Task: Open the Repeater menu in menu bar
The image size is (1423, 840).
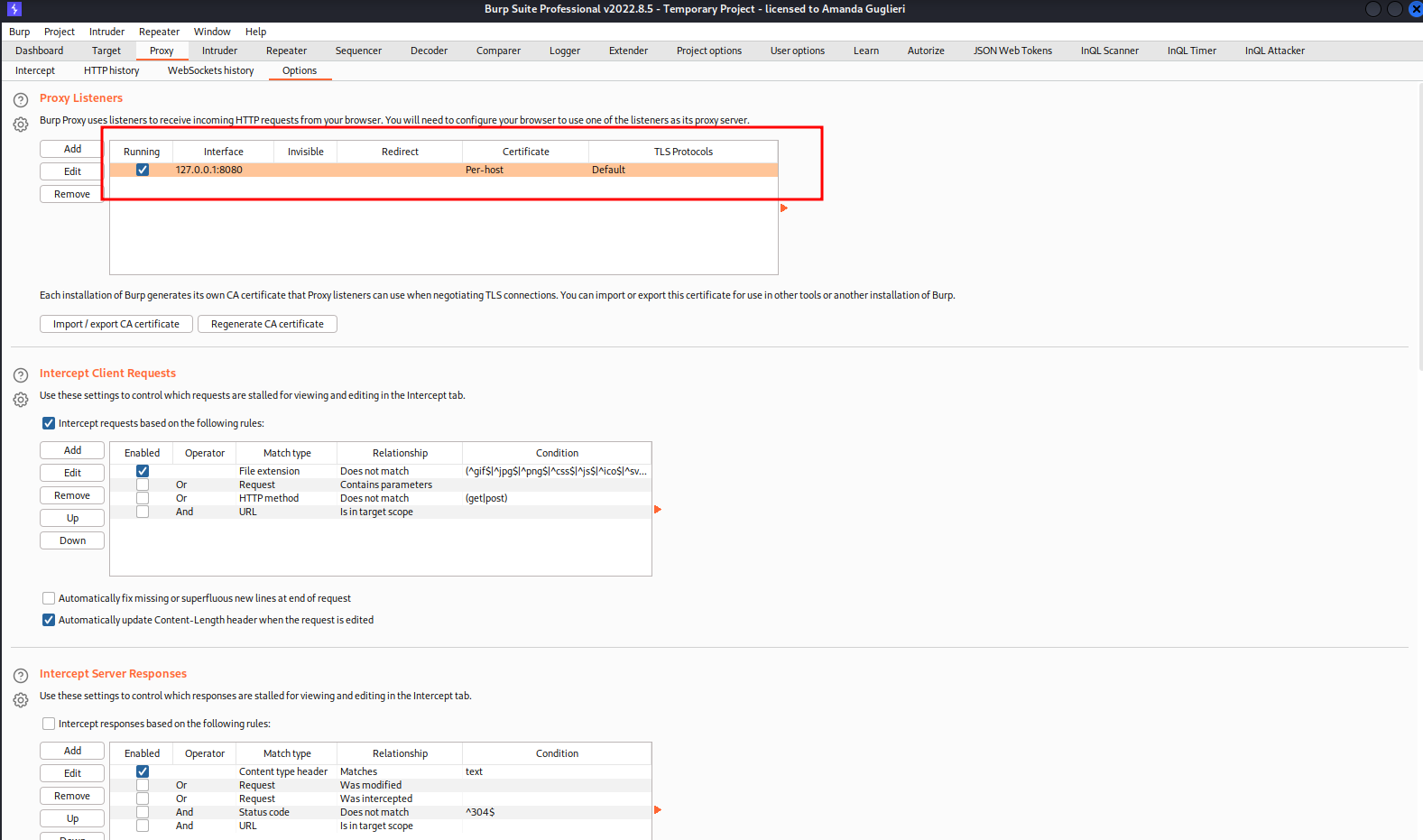Action: coord(160,32)
